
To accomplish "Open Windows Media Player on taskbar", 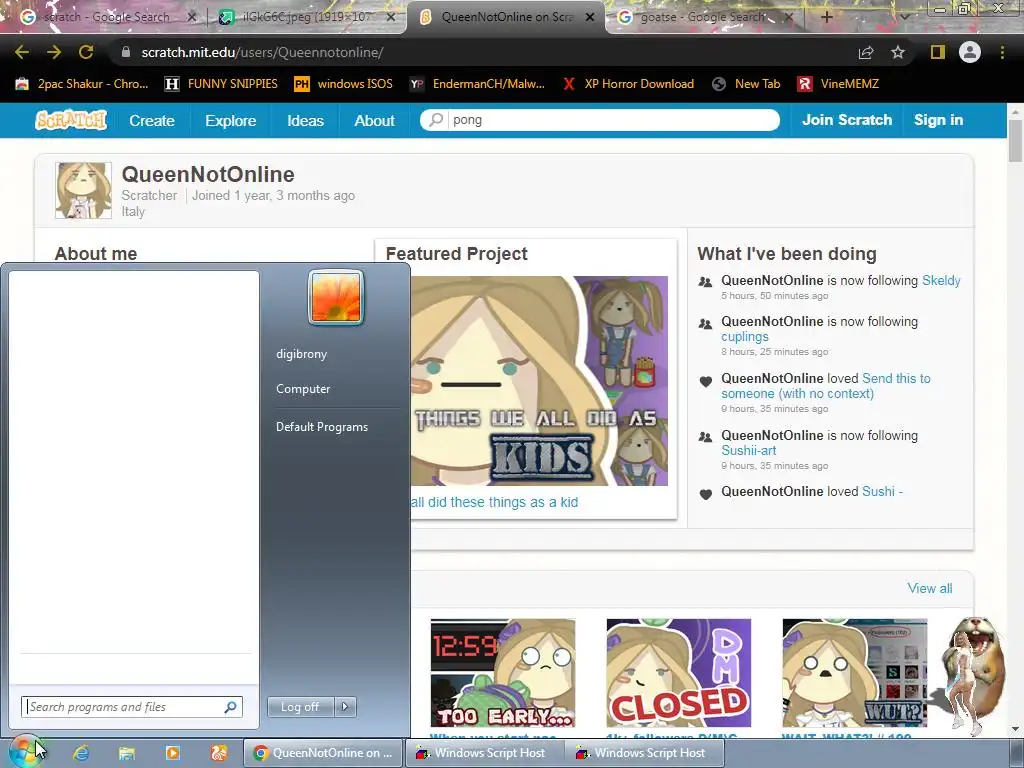I will pyautogui.click(x=172, y=753).
